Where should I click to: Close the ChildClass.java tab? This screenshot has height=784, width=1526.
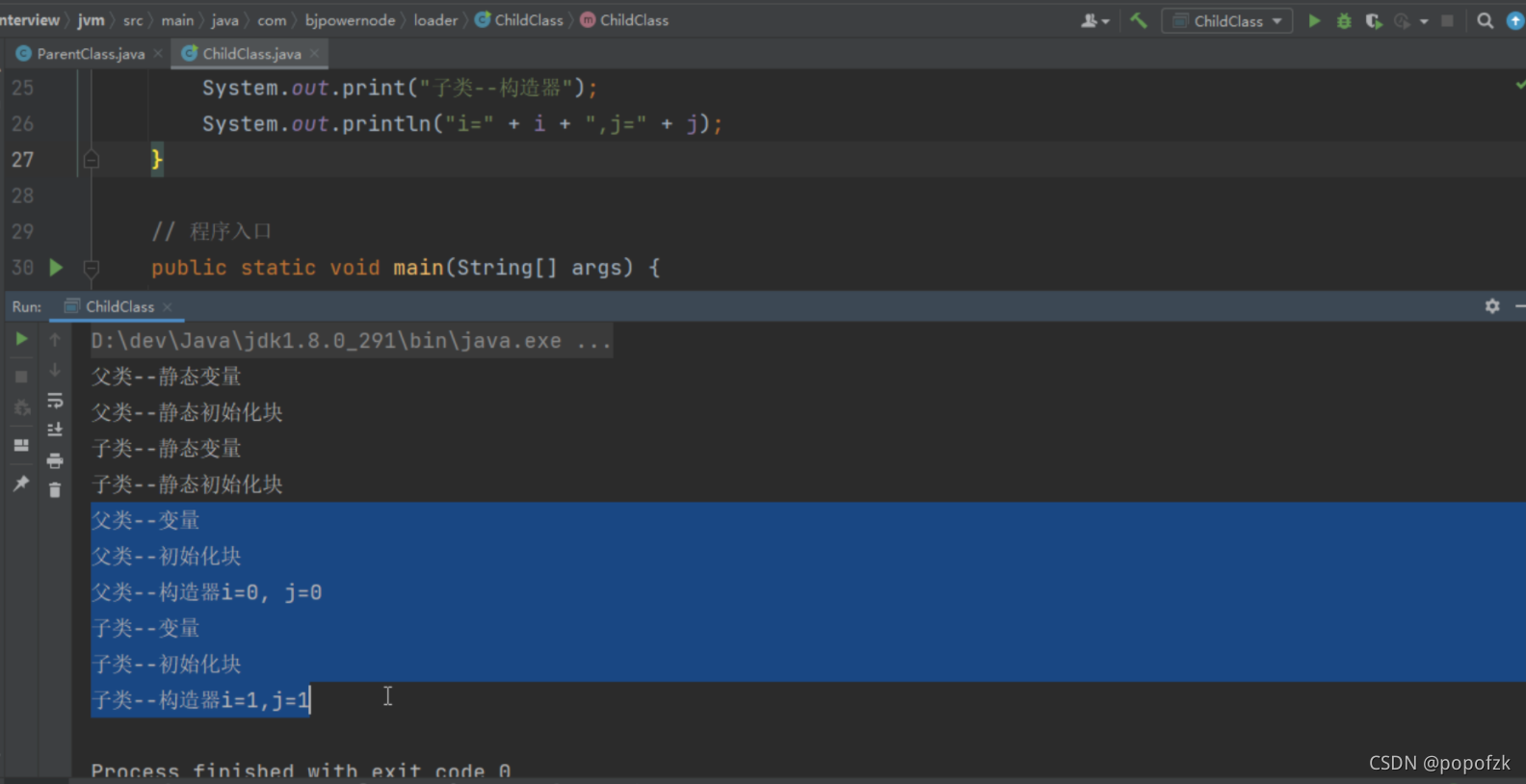pyautogui.click(x=315, y=54)
